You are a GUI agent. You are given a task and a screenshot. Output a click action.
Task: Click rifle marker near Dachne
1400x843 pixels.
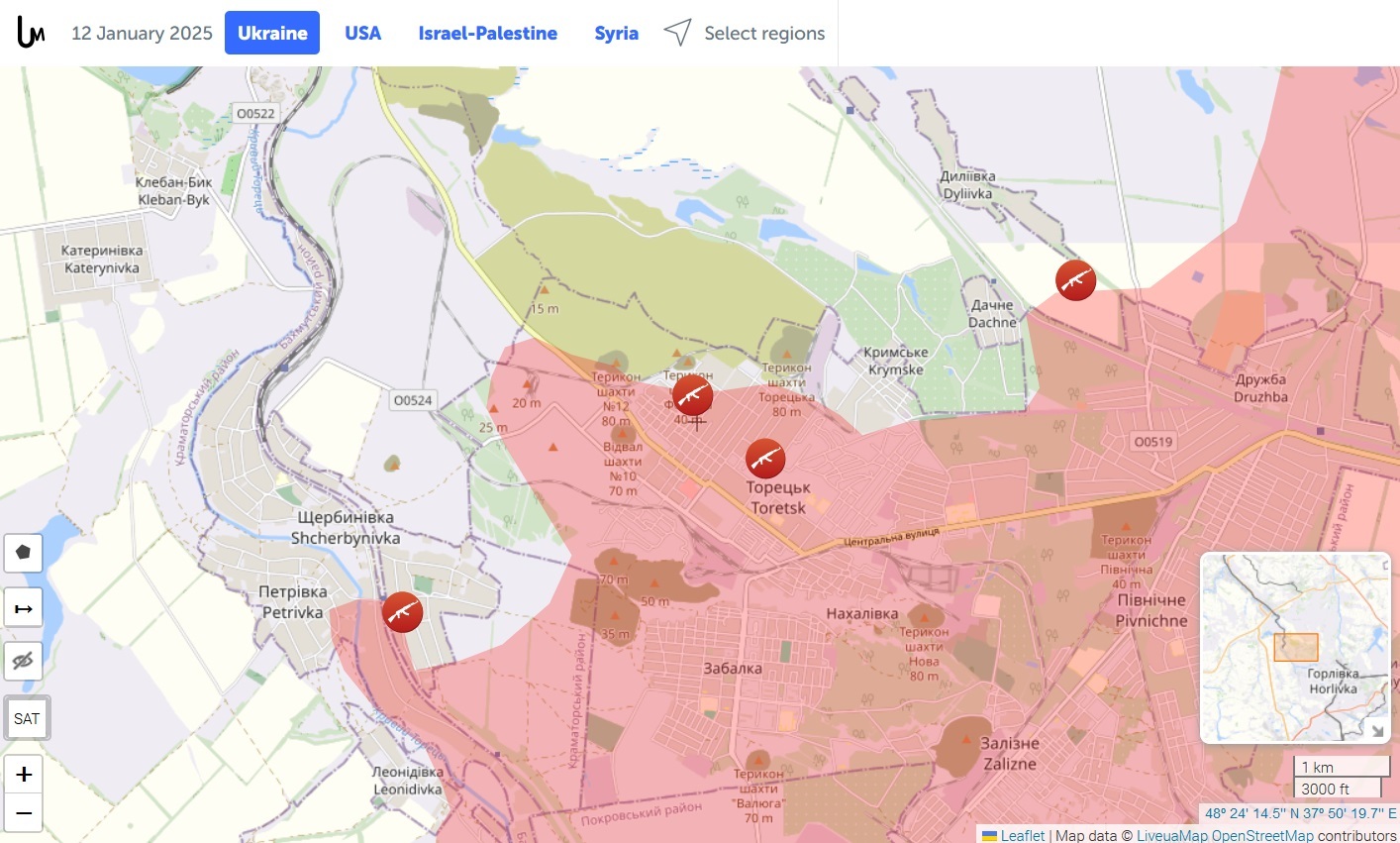pos(1075,281)
